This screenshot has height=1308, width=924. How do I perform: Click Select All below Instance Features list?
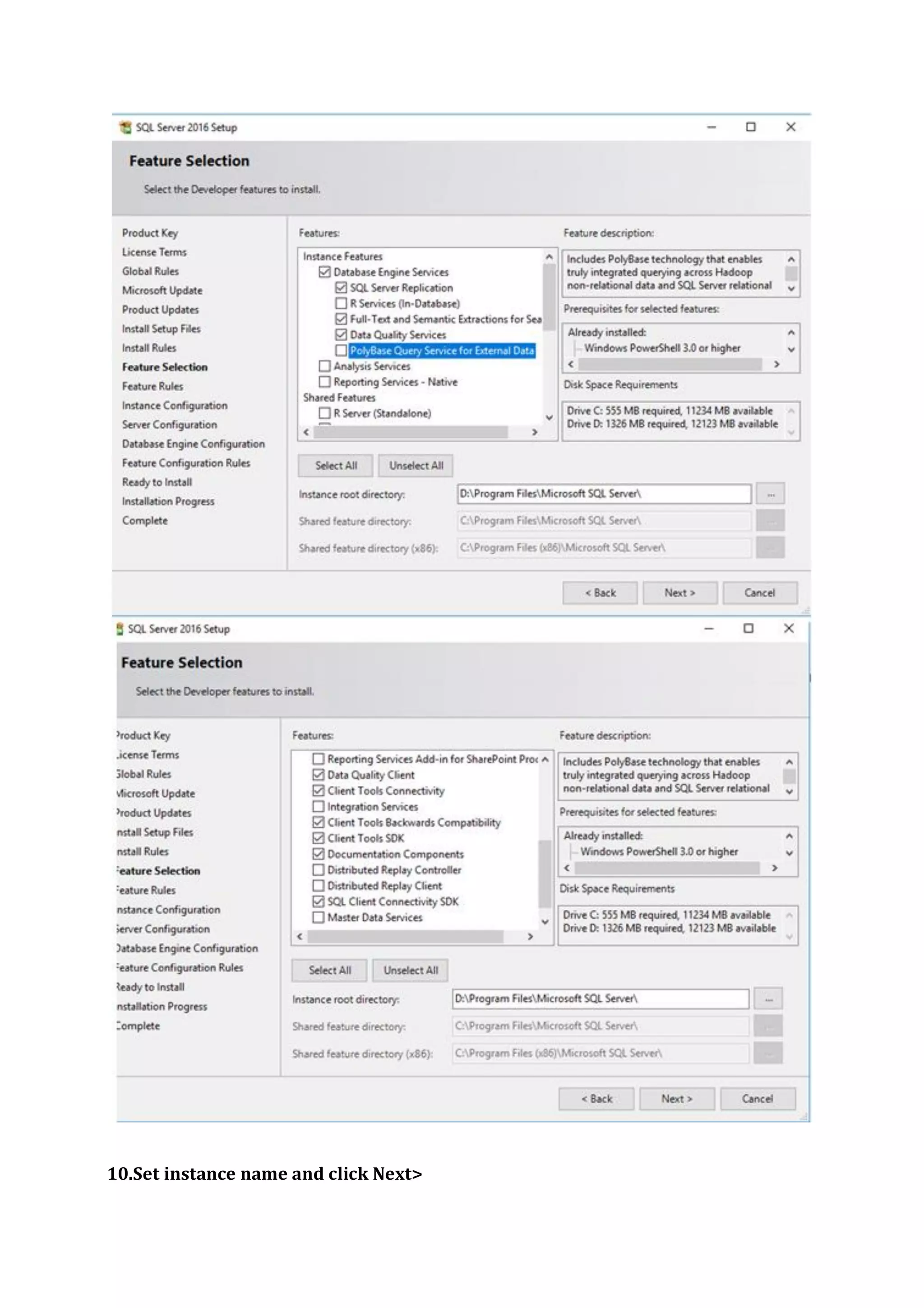tap(336, 465)
